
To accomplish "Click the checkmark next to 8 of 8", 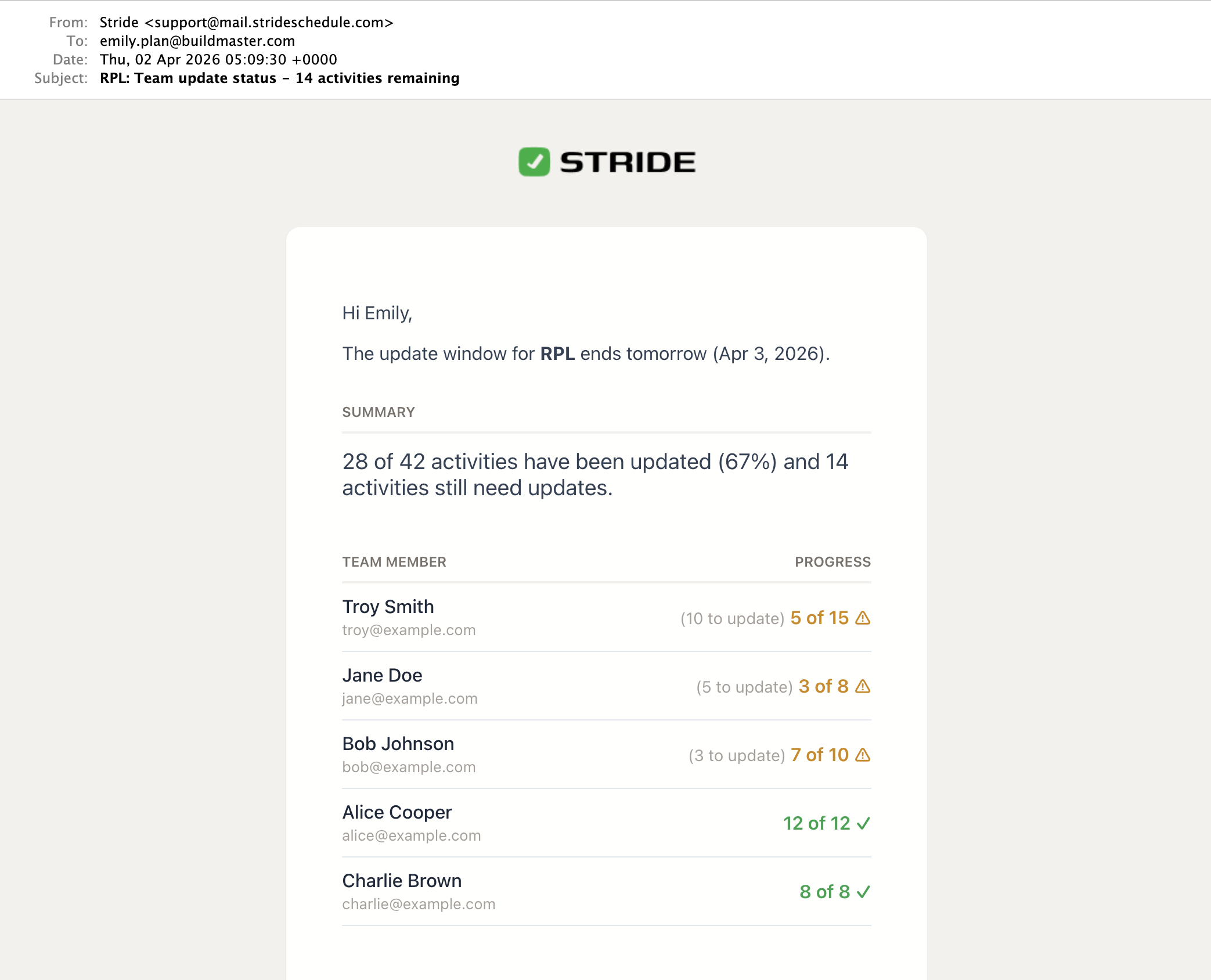I will point(863,892).
